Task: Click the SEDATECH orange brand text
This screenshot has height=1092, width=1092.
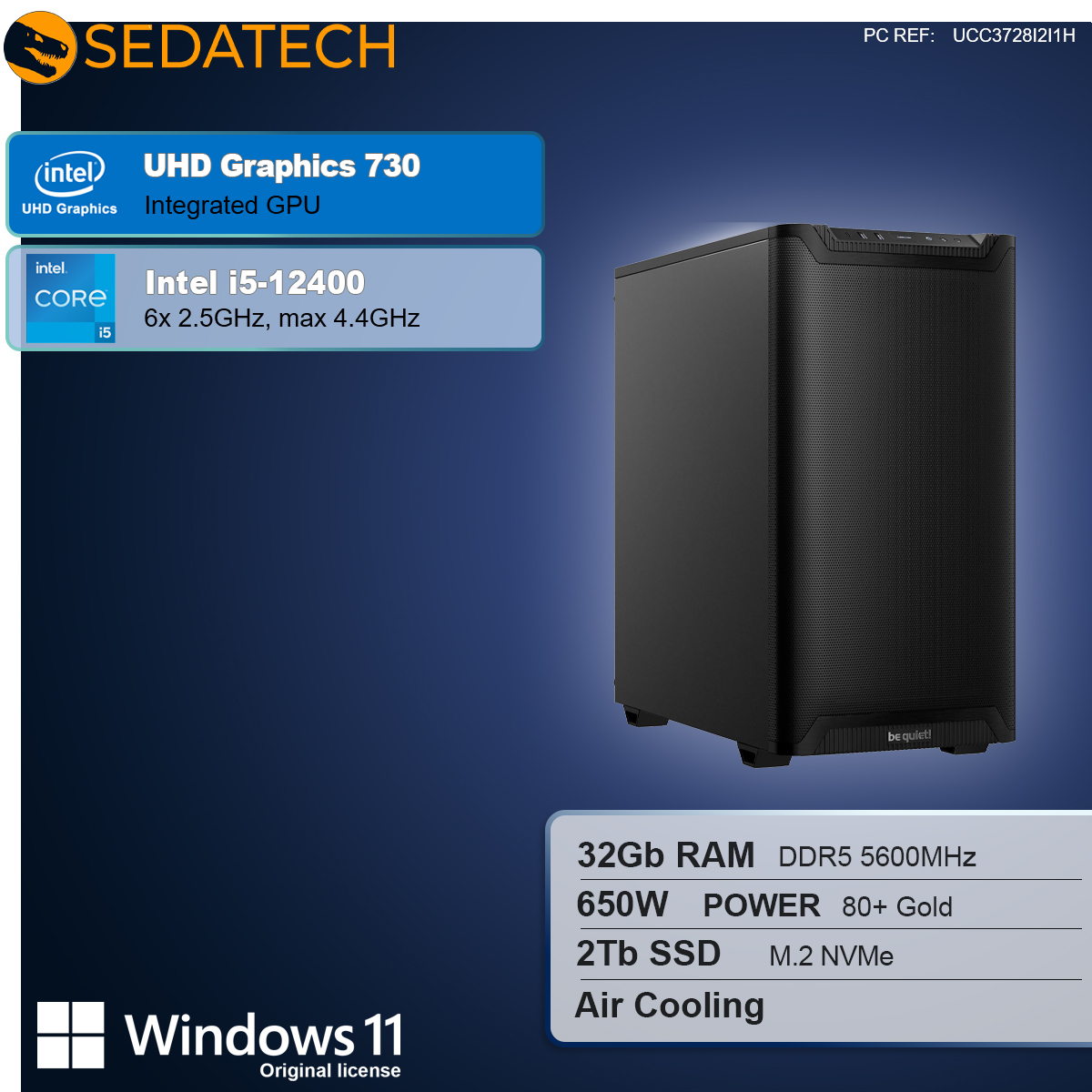Action: 240,47
